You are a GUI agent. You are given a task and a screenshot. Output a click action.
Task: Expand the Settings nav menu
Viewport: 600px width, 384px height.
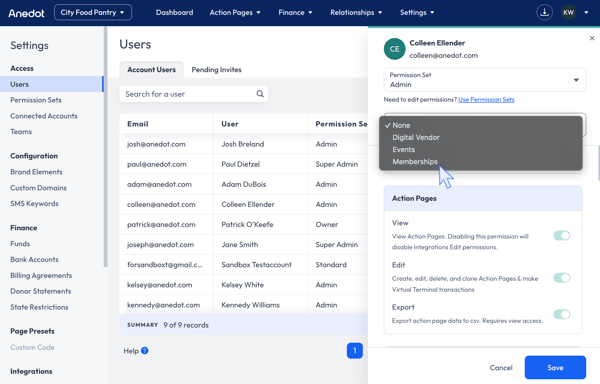click(417, 13)
